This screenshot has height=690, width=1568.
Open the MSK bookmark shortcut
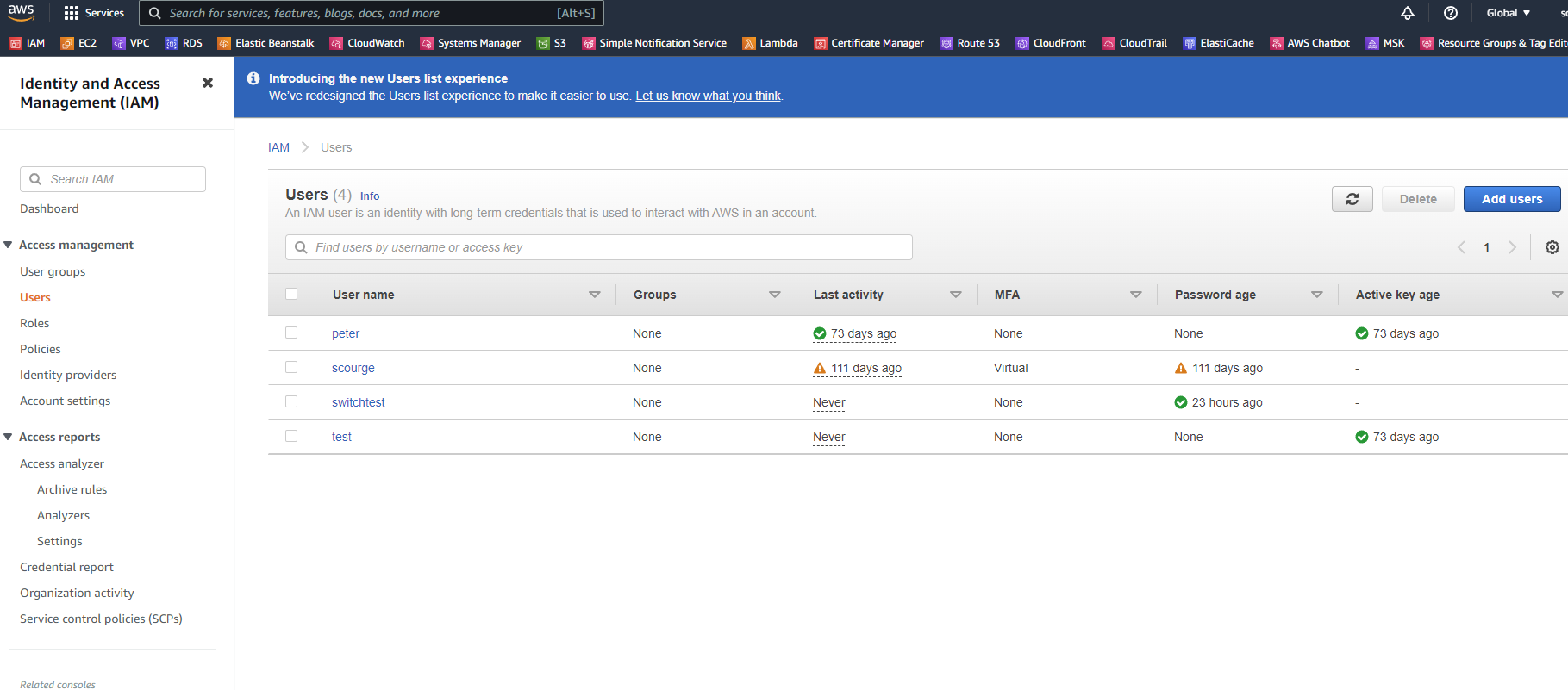click(1385, 43)
